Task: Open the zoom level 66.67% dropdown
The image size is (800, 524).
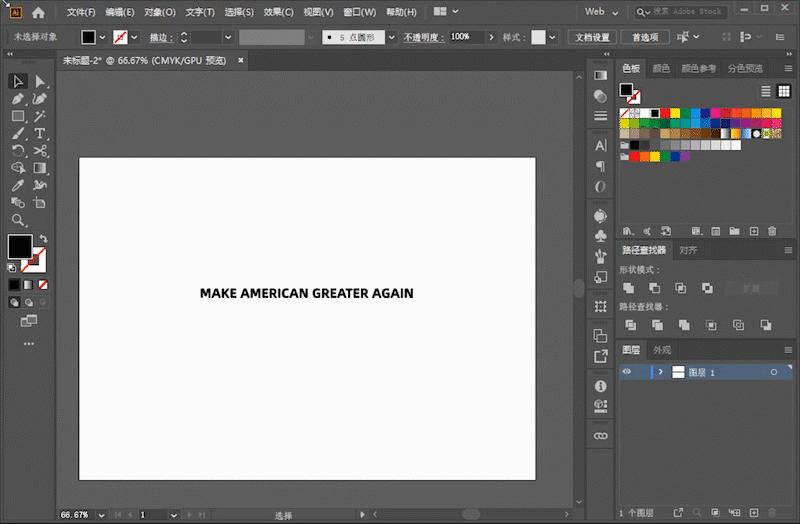Action: pos(102,515)
